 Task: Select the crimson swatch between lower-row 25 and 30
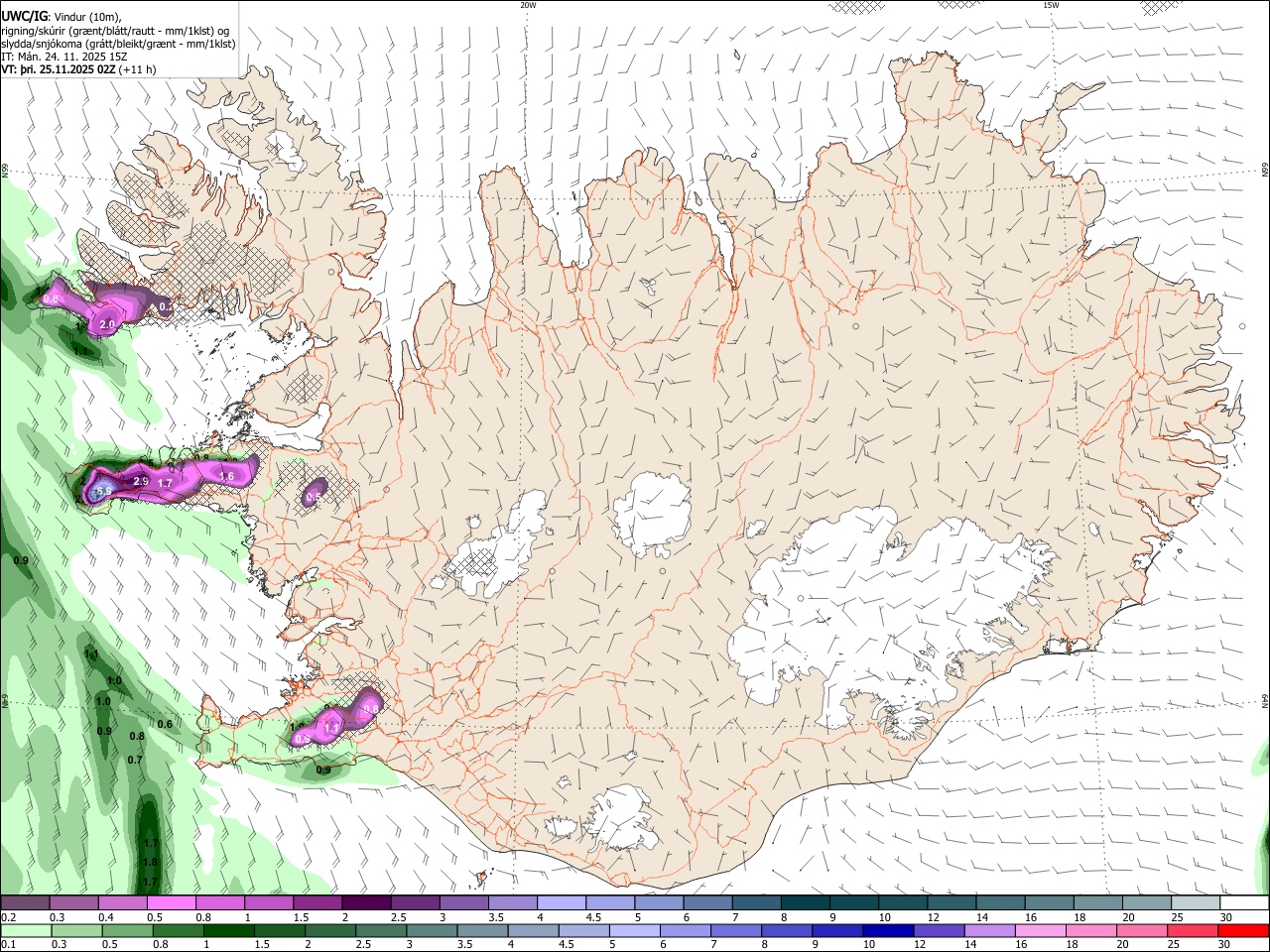[1193, 930]
